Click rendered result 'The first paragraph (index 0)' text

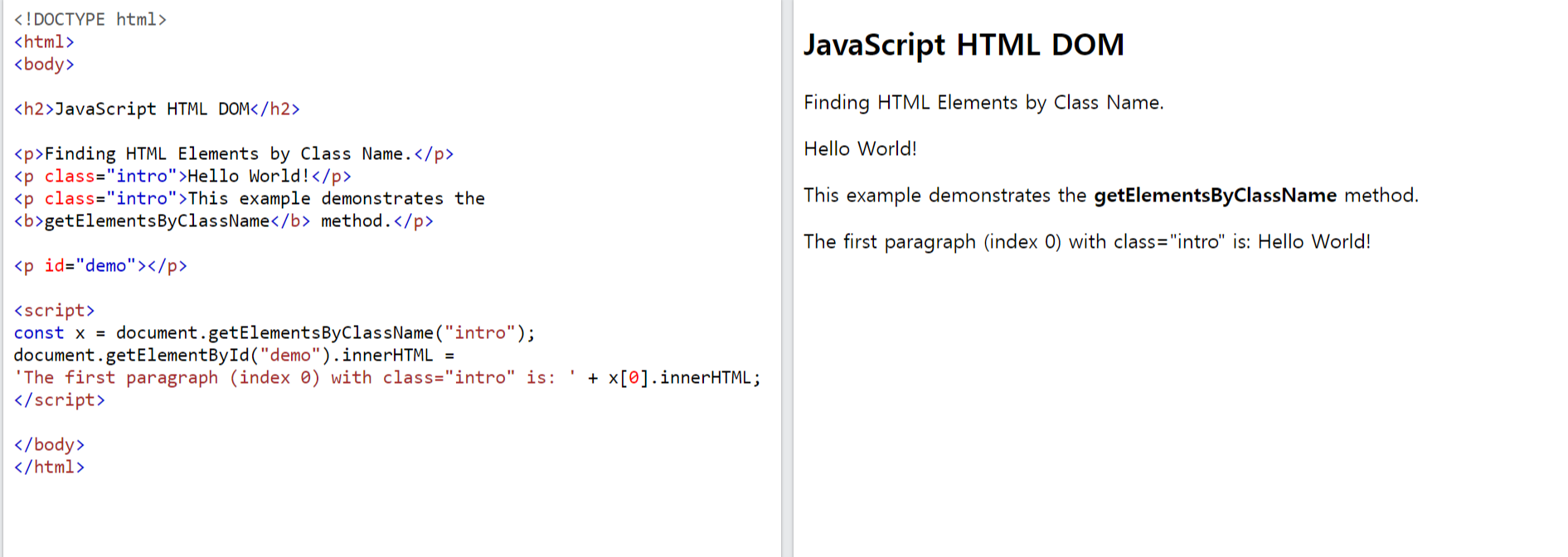(x=1087, y=242)
